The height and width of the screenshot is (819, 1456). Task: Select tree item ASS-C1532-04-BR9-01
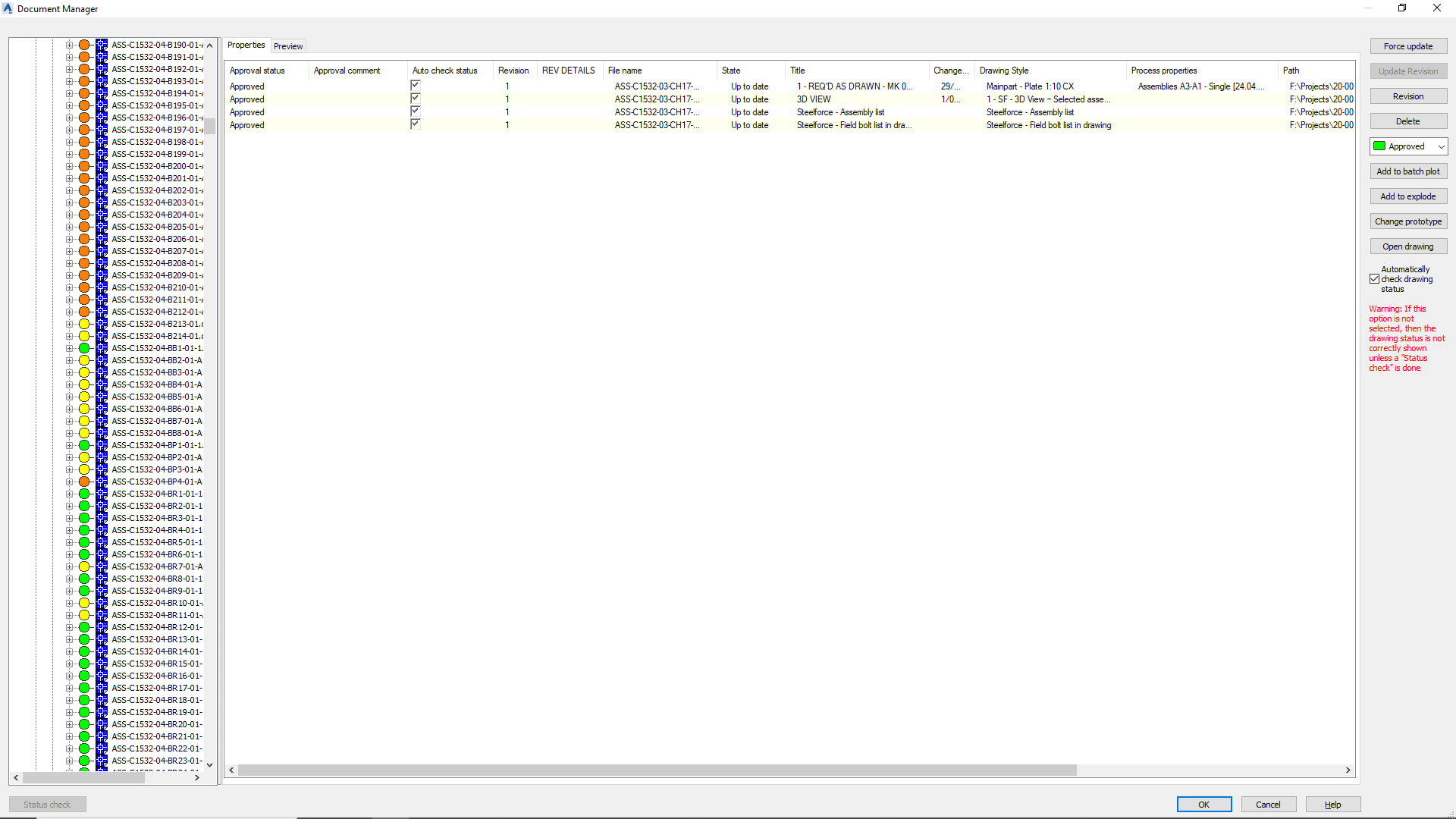(157, 591)
